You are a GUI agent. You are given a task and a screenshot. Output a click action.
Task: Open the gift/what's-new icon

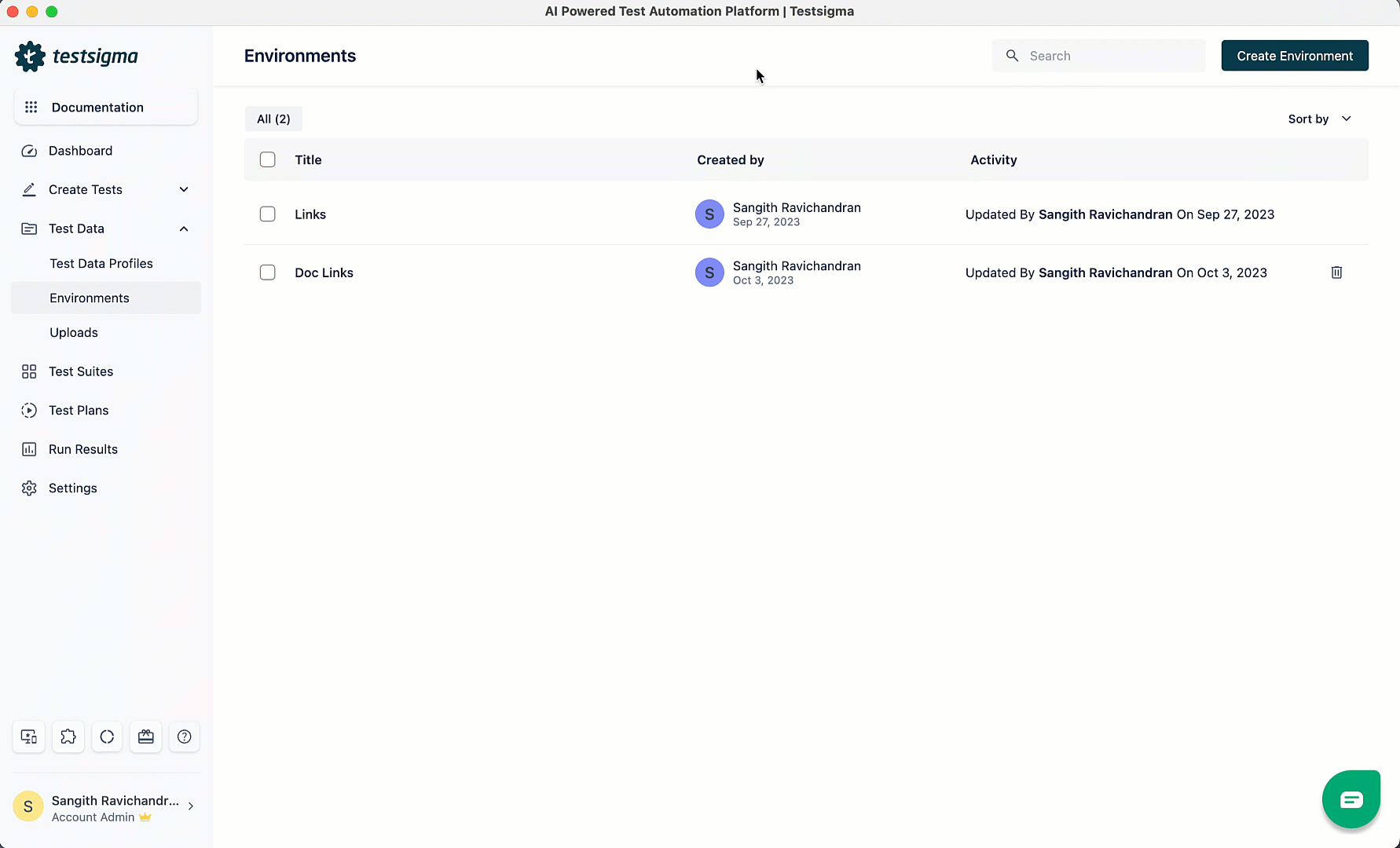tap(145, 737)
